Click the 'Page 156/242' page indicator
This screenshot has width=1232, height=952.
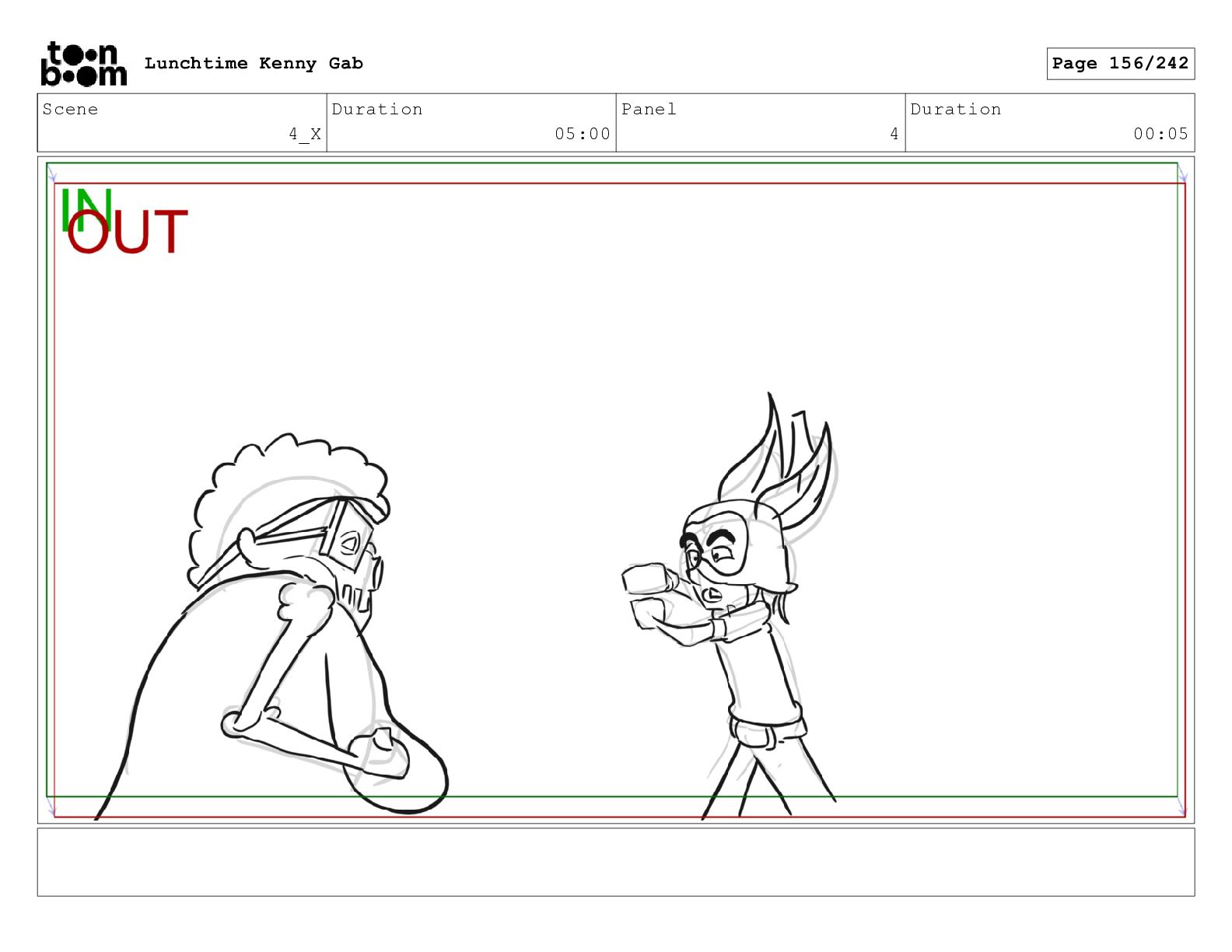(1120, 64)
